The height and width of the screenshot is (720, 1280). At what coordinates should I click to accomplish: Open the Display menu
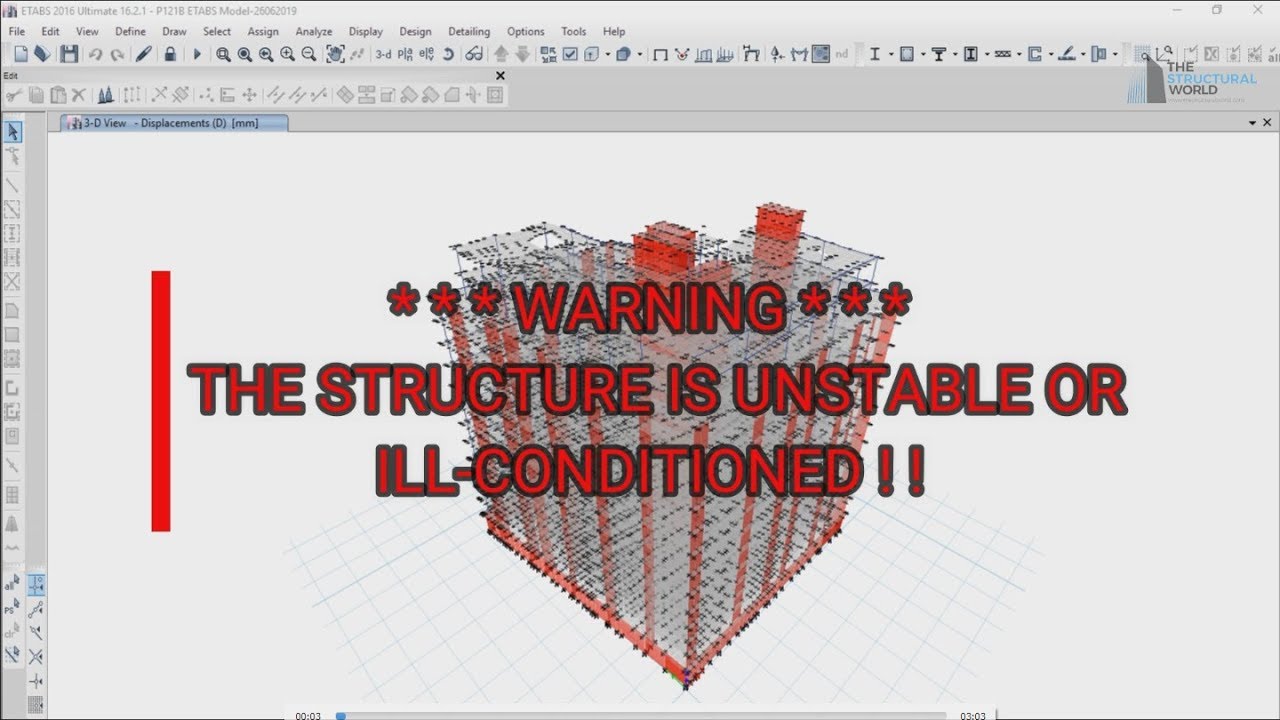pyautogui.click(x=365, y=31)
